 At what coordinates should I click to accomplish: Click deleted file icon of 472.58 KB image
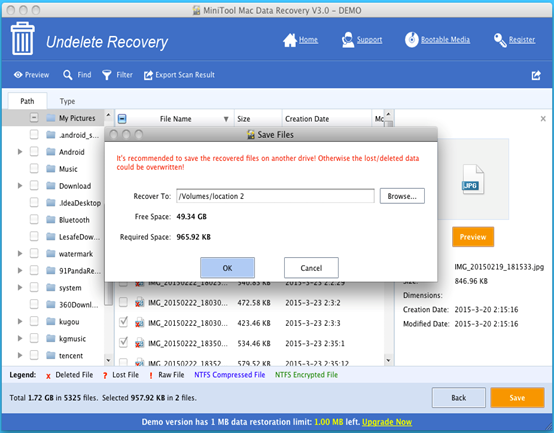(x=140, y=303)
